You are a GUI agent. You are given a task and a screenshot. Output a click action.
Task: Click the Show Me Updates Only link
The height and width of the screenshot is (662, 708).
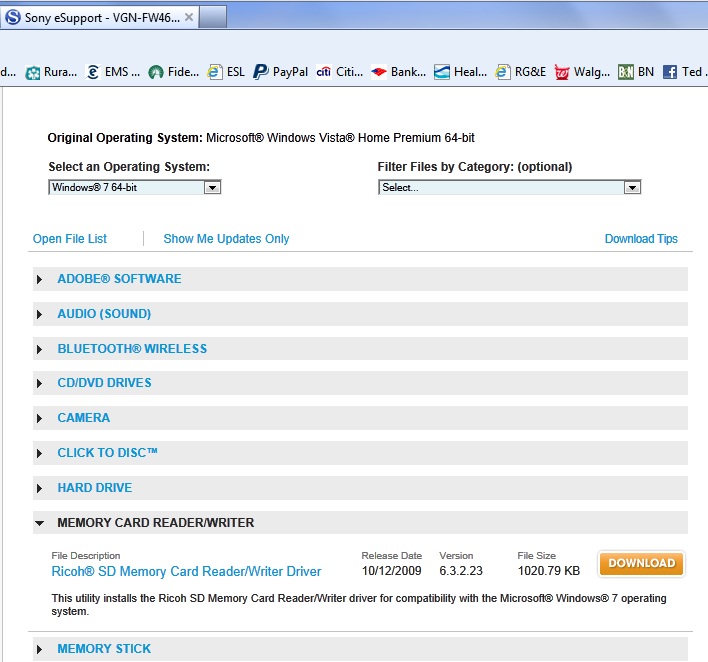[x=226, y=239]
